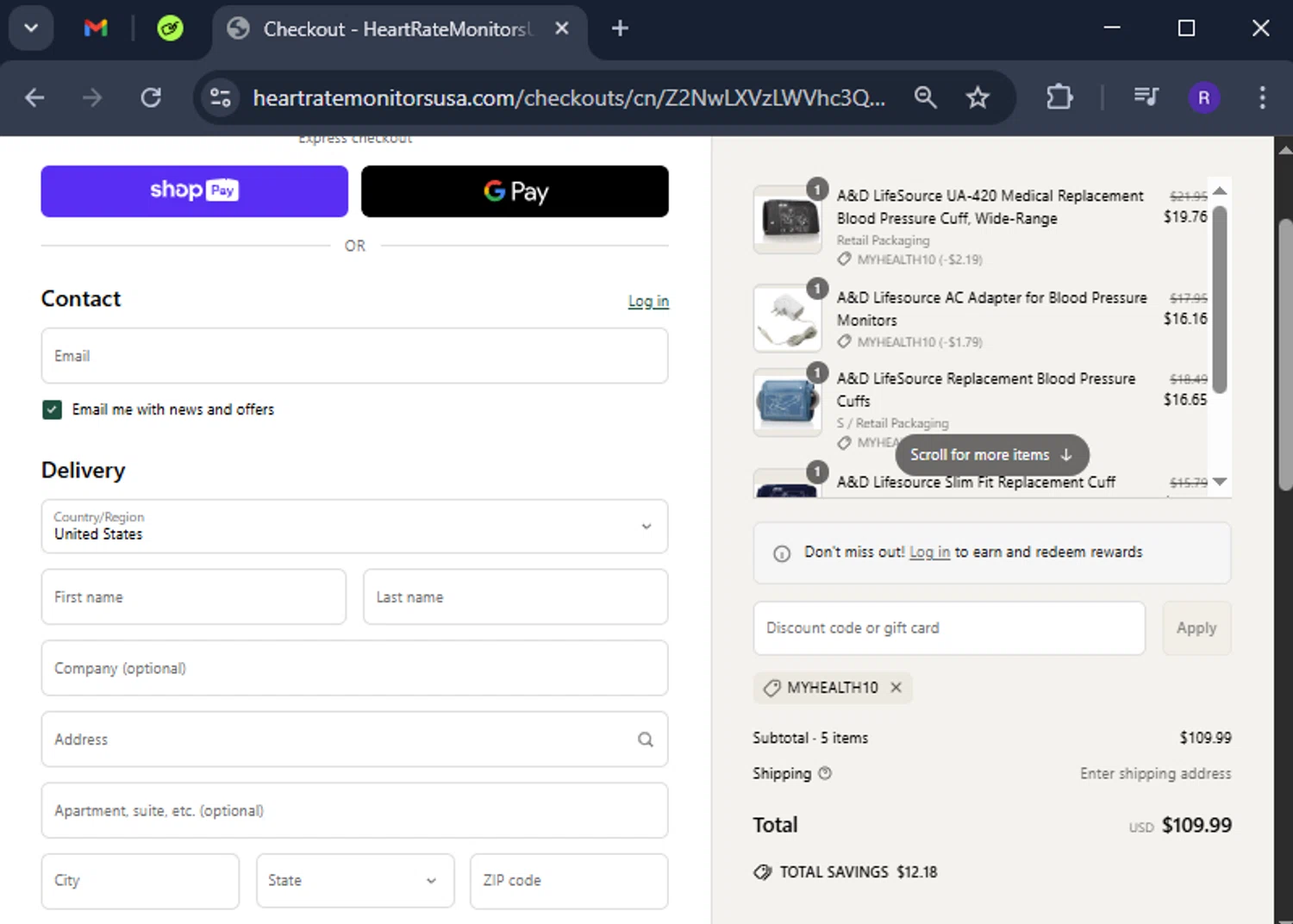Click the zoom magnifier icon in address bar
This screenshot has height=924, width=1293.
click(x=925, y=97)
